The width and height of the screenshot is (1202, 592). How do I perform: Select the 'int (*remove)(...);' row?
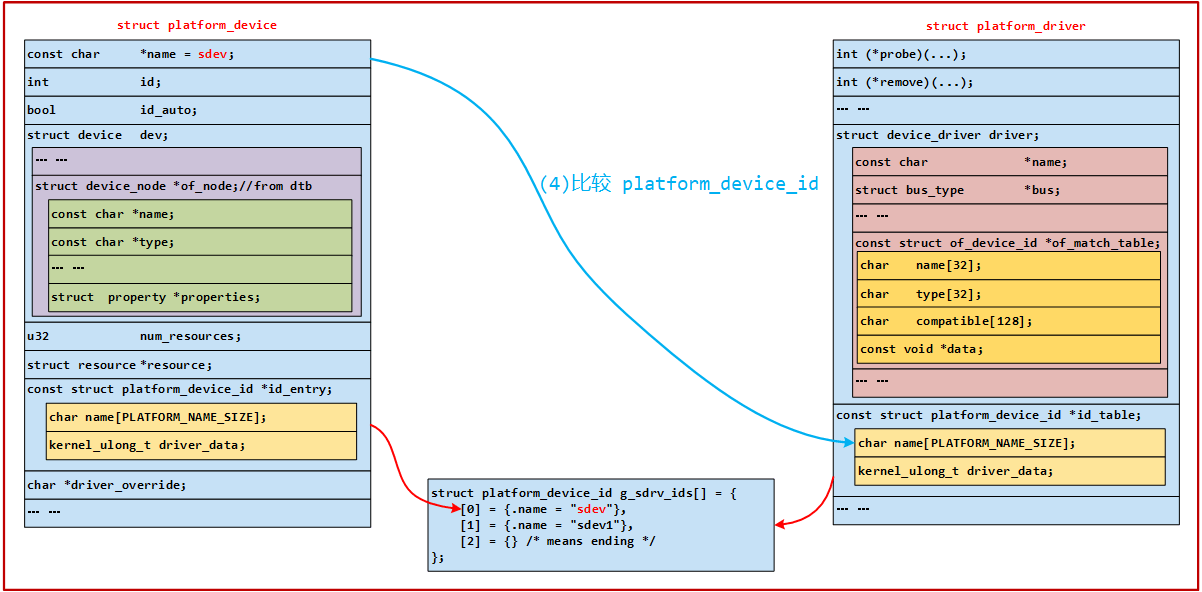click(x=1005, y=82)
